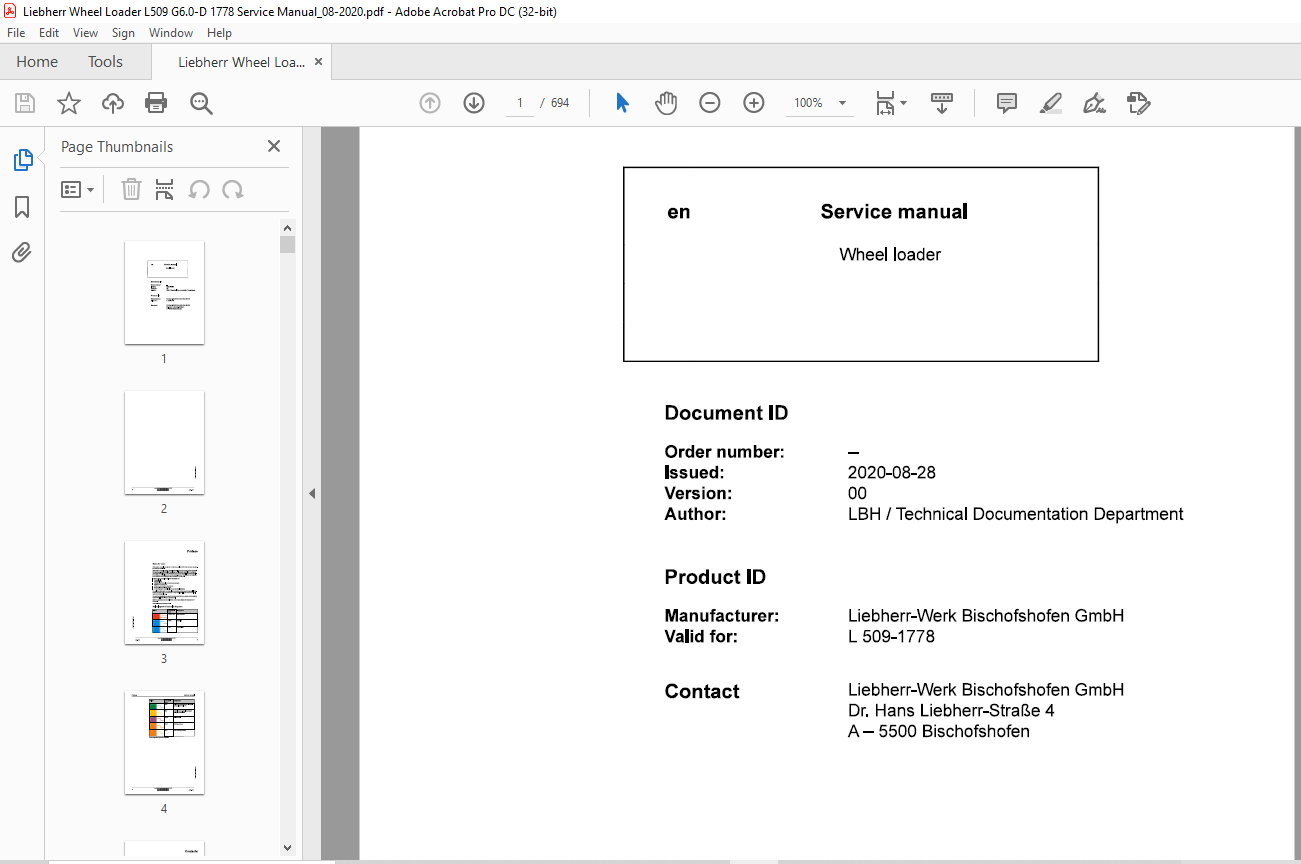Select page 4 thumbnail
1301x864 pixels.
(x=164, y=743)
